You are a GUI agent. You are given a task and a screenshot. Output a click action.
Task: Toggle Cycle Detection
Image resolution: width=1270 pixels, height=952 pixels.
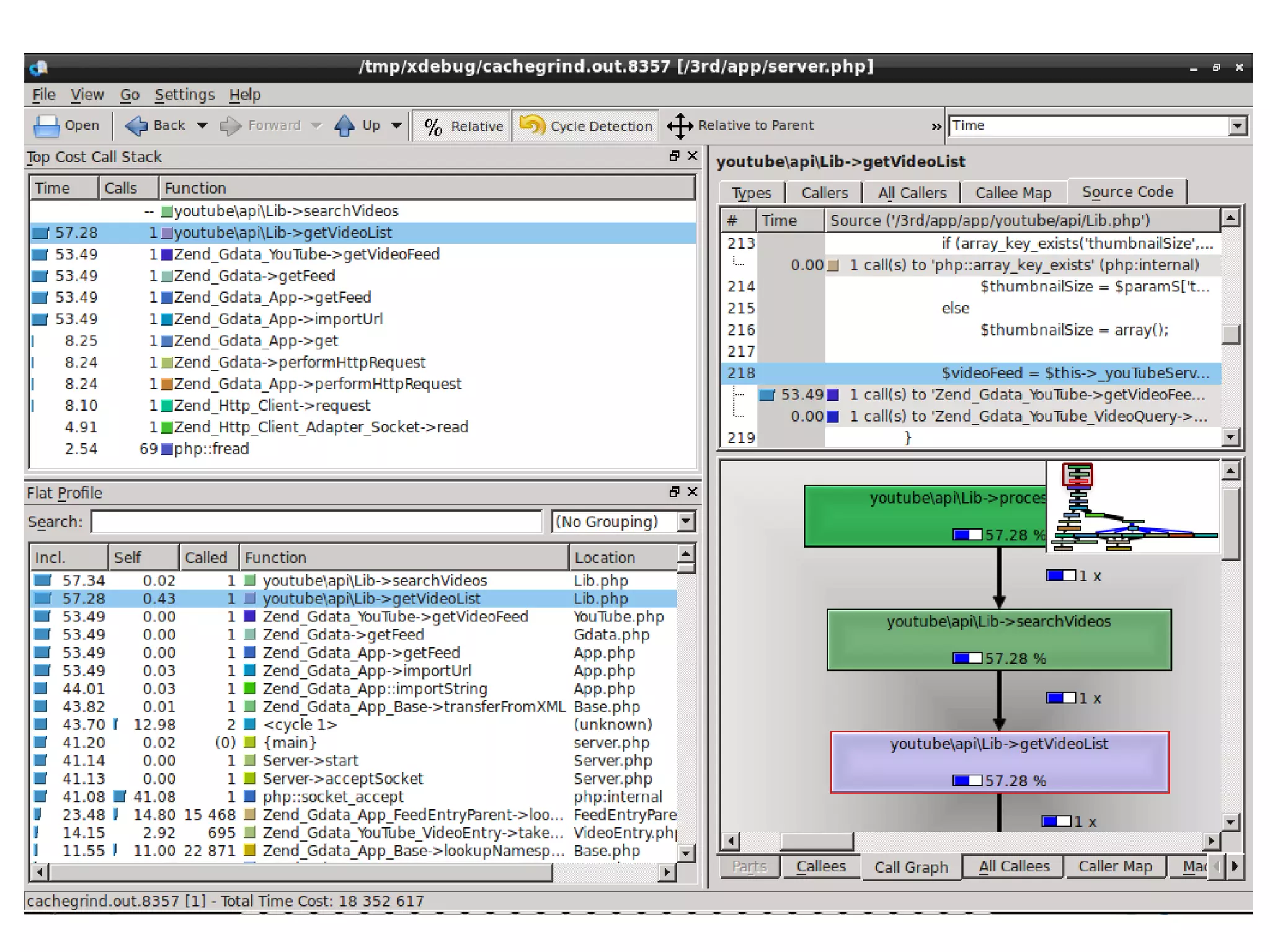585,126
